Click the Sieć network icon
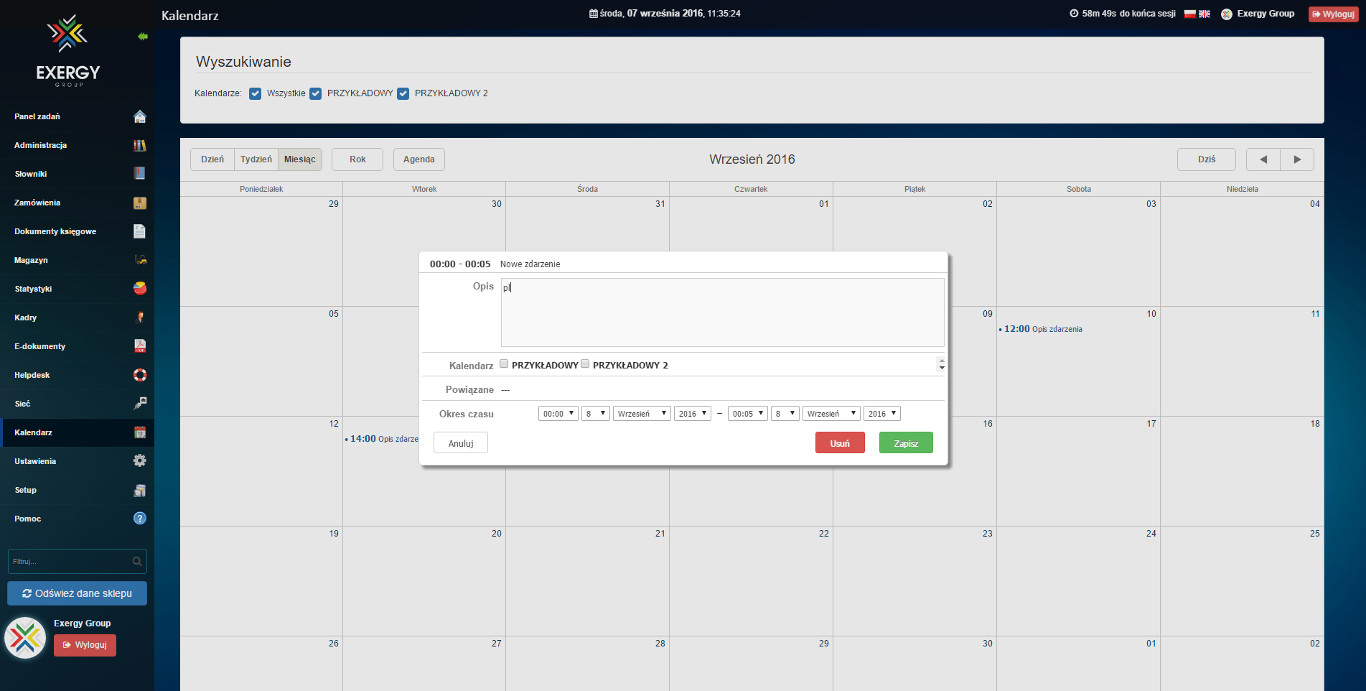The height and width of the screenshot is (691, 1366). 140,404
